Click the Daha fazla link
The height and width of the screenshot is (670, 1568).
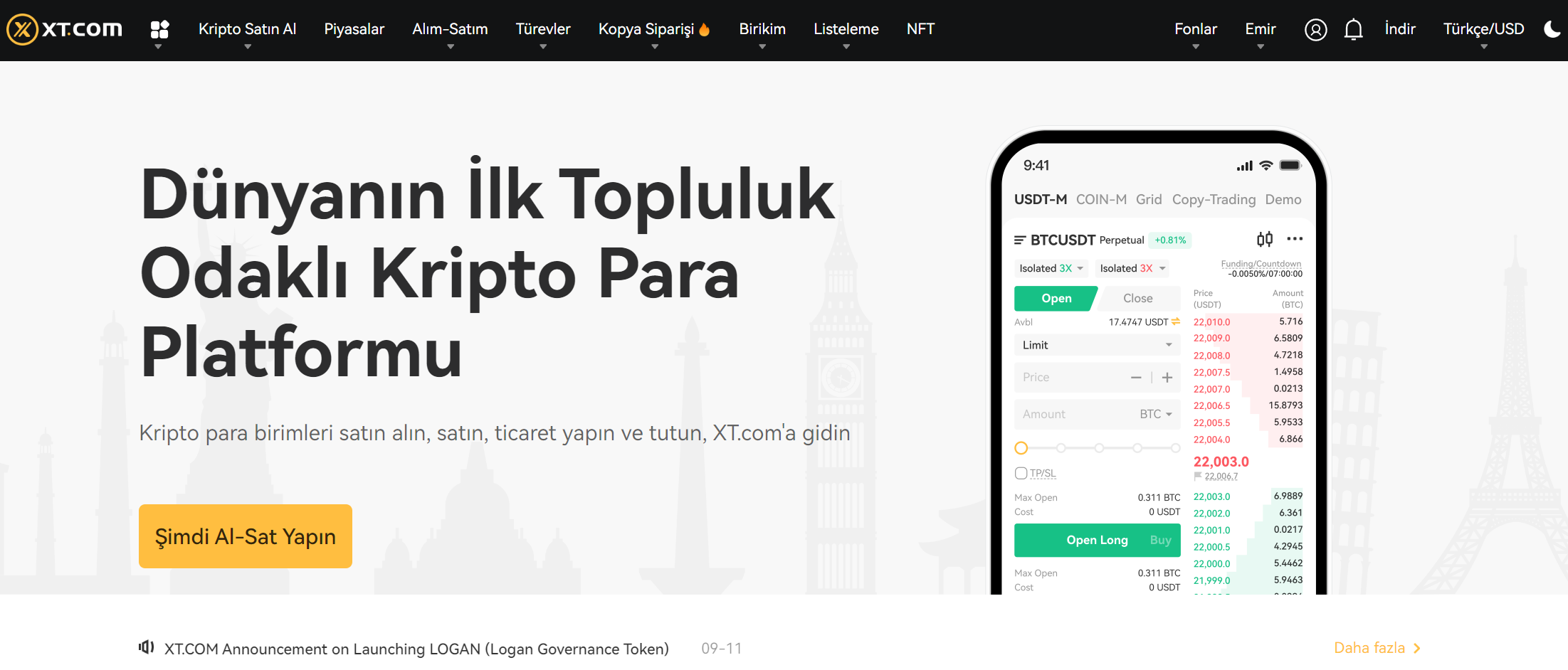pos(1377,648)
